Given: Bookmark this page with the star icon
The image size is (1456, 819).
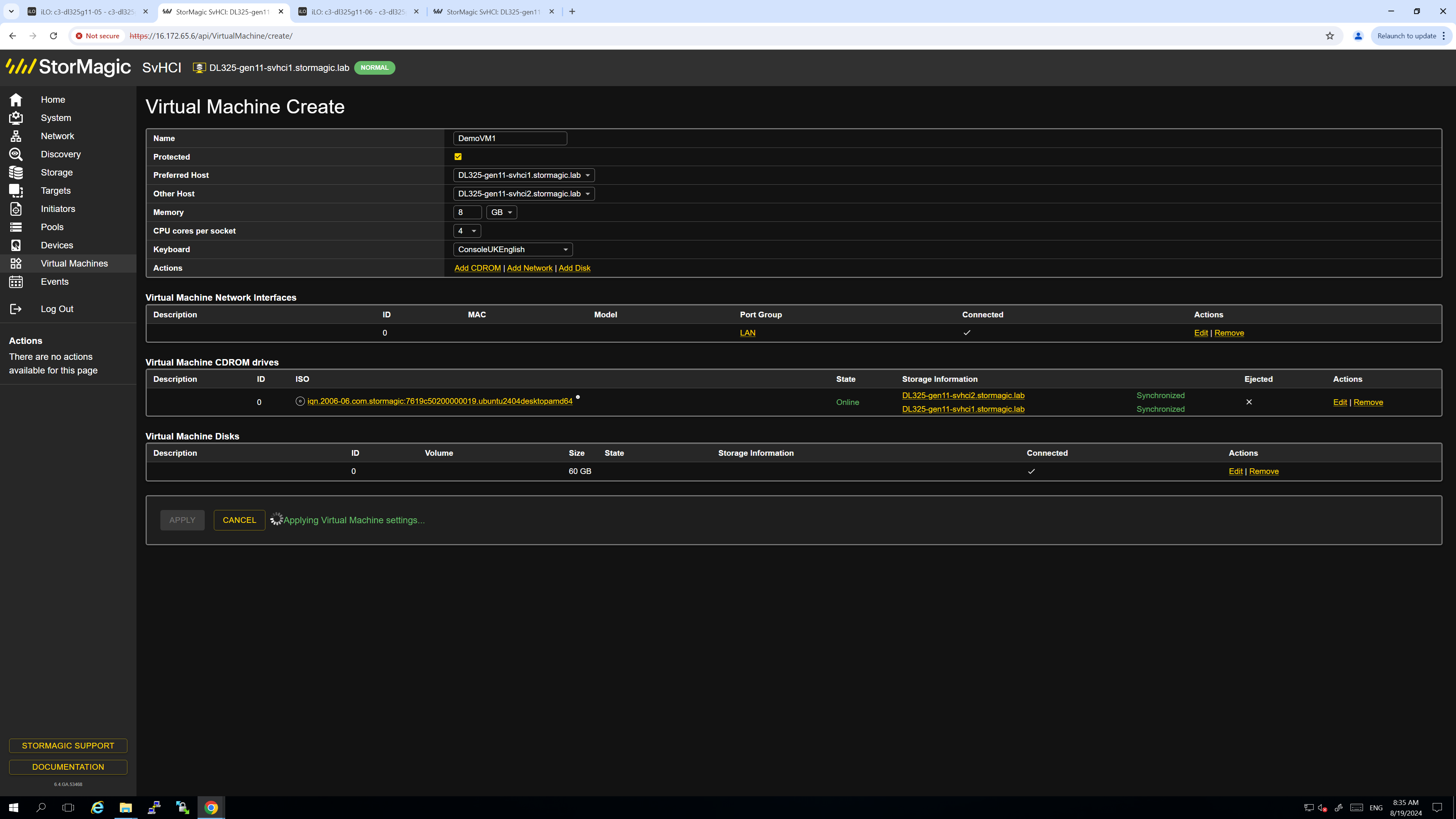Looking at the screenshot, I should [x=1330, y=36].
